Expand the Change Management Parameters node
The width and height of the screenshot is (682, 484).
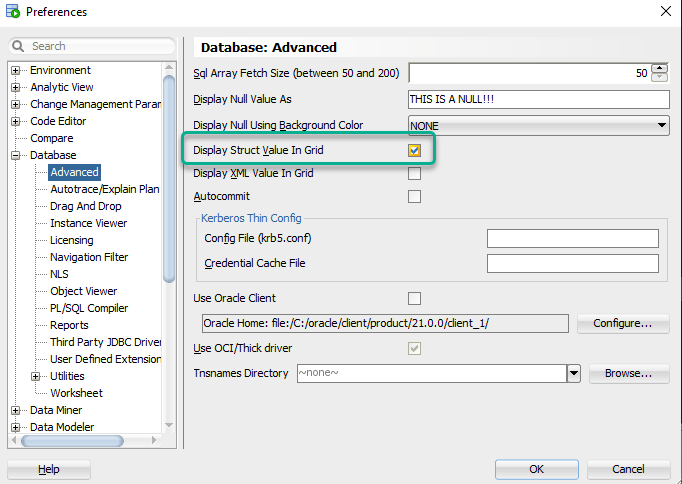point(16,104)
